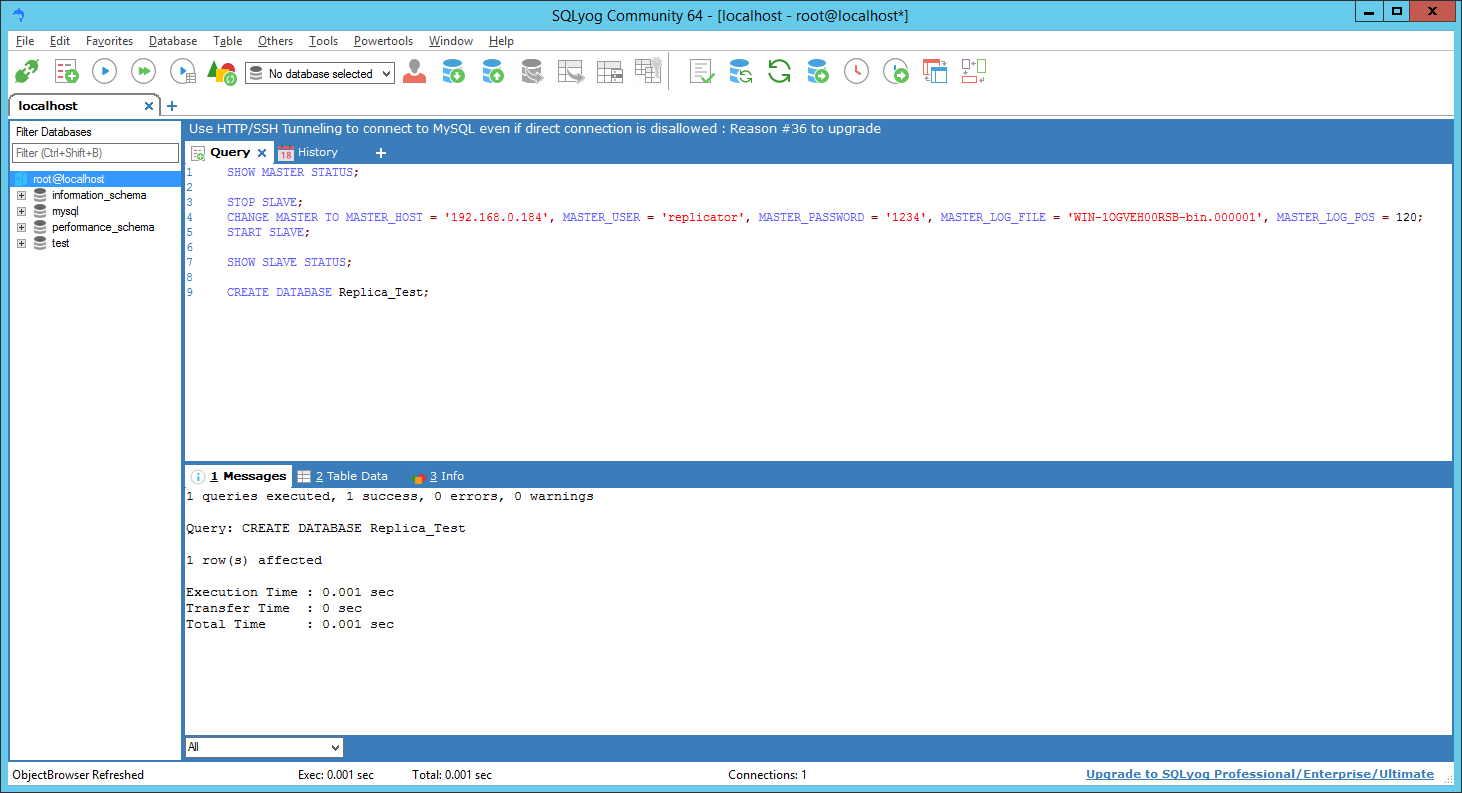The image size is (1462, 793).
Task: Click the CREATE DATABASE Replica_Test query line
Action: pyautogui.click(x=327, y=292)
